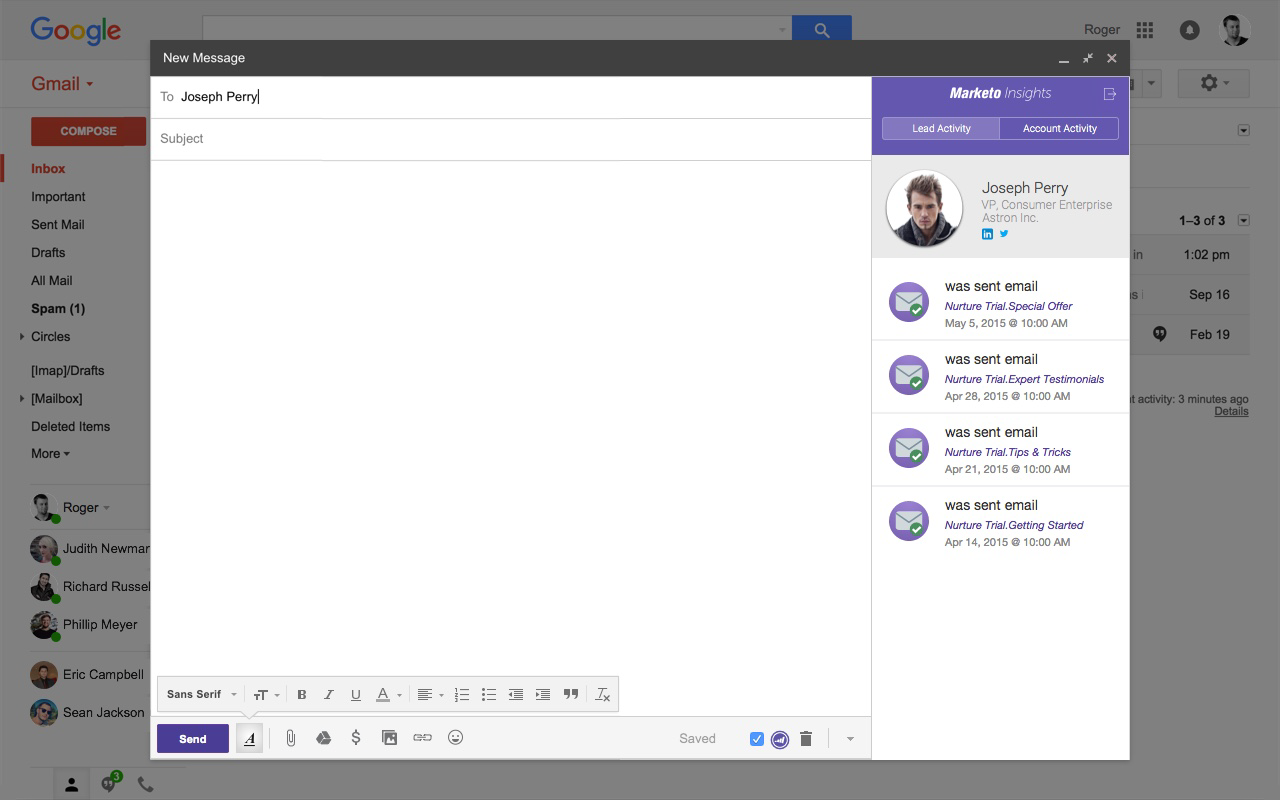Open Joseph Perry's Twitter profile icon
1280x800 pixels.
1004,234
